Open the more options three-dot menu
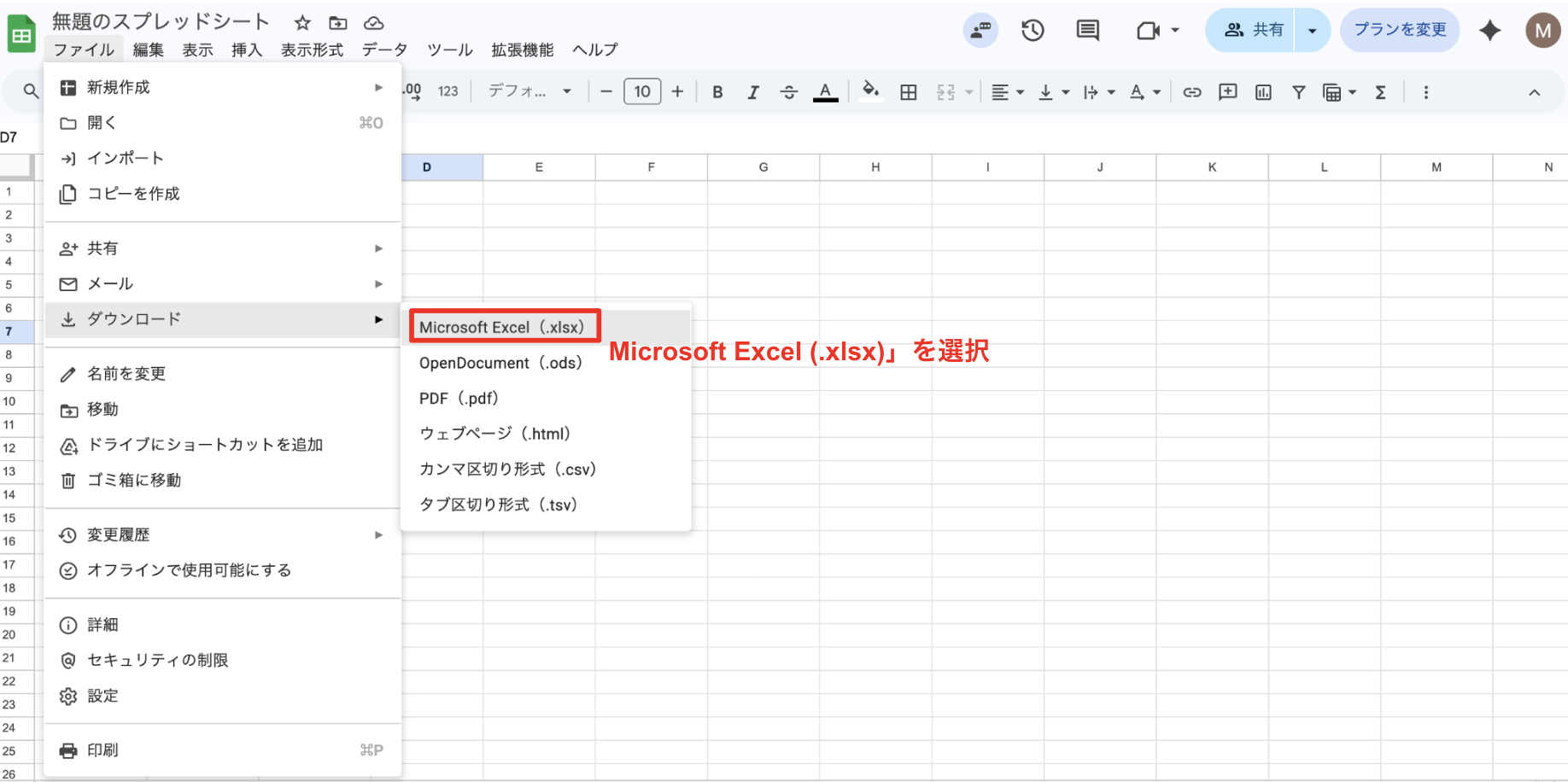The image size is (1568, 782). pos(1425,92)
